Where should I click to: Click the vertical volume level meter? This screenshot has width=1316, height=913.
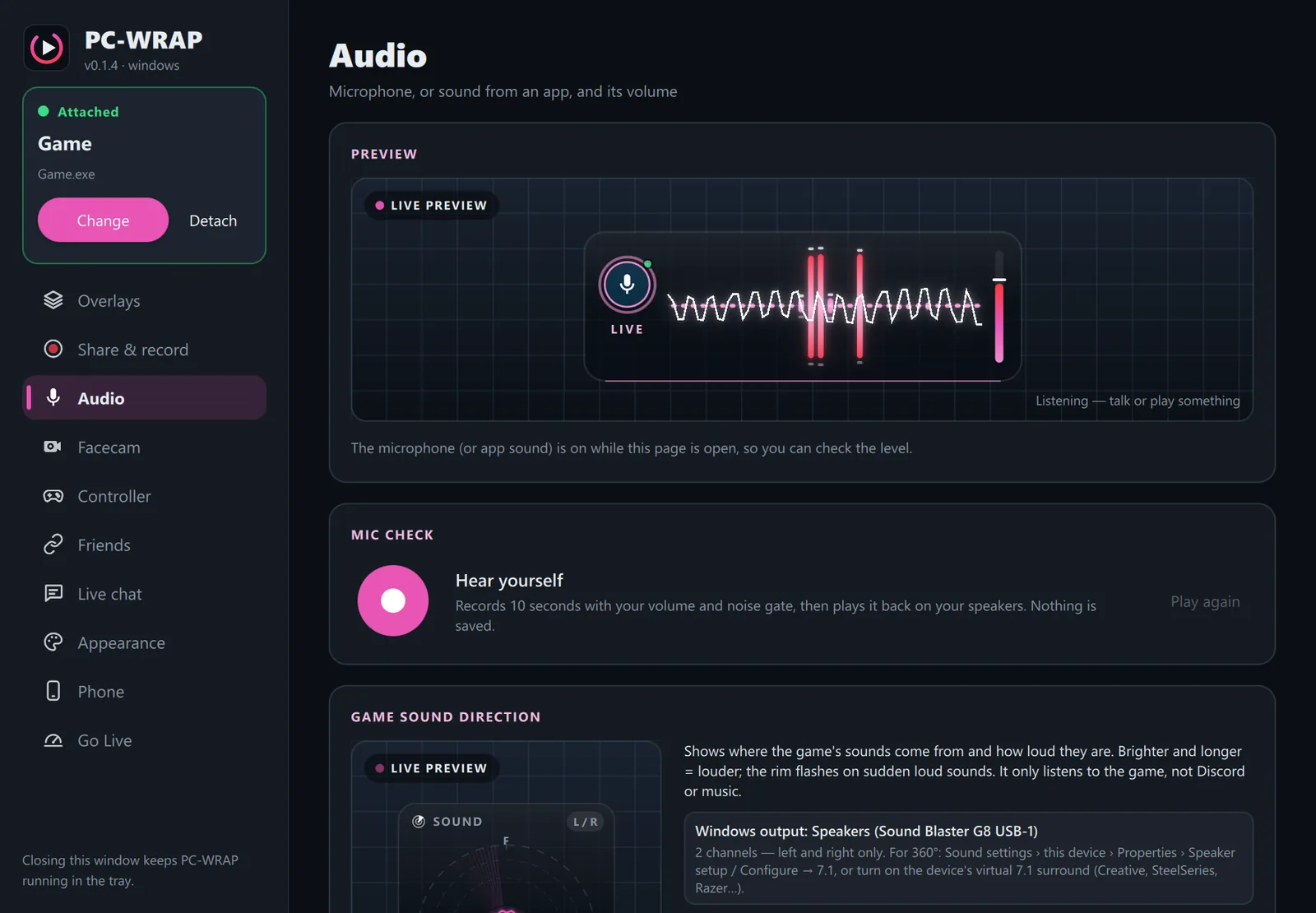pyautogui.click(x=999, y=307)
